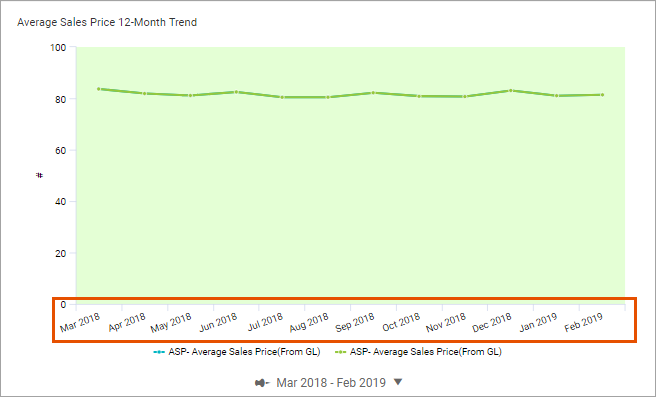Screen dimensions: 656x397
Task: Click the 'Feb 2019' x-axis label
Action: (x=584, y=323)
